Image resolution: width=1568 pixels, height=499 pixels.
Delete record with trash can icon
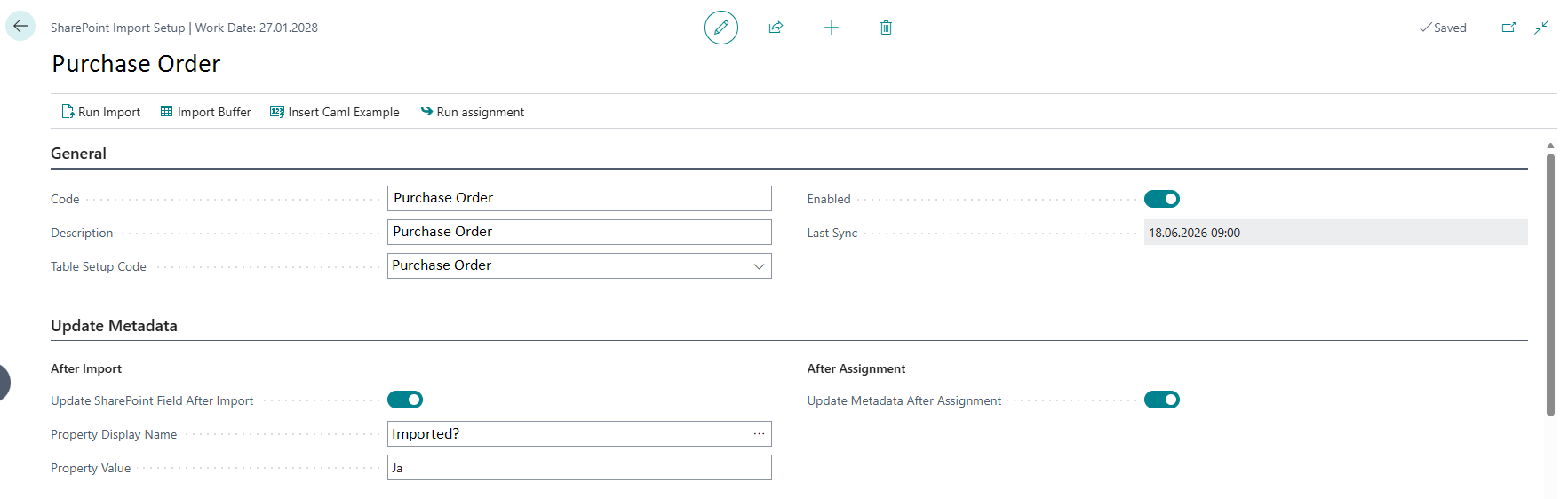[886, 28]
